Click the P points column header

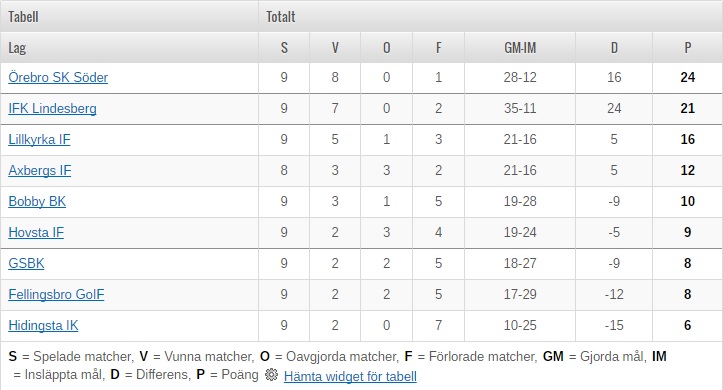coord(687,47)
